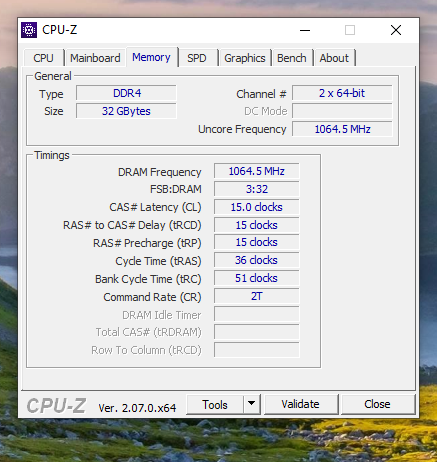
Task: Open the CPU tab
Action: tap(43, 58)
